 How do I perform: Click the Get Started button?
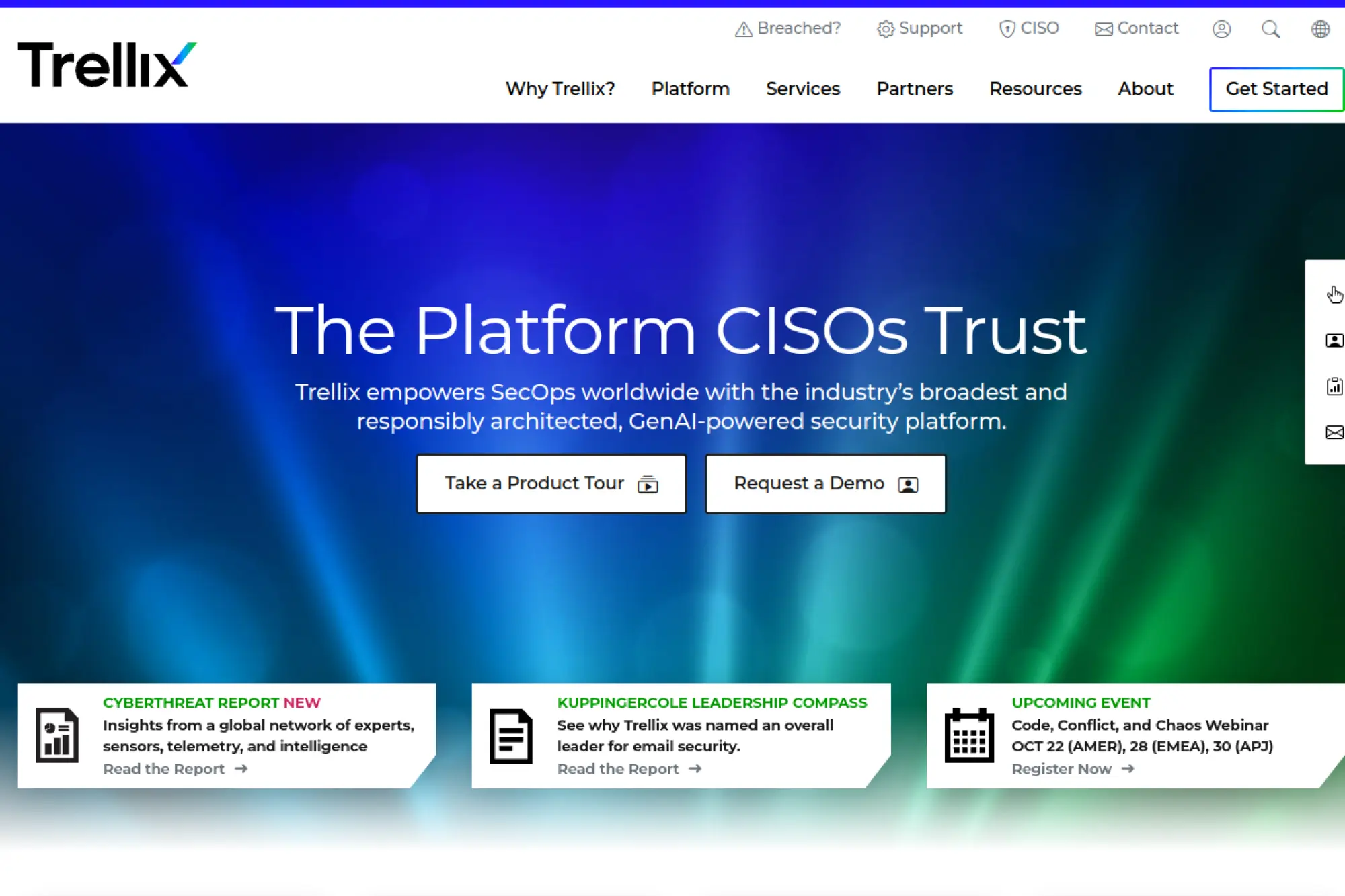click(x=1276, y=89)
